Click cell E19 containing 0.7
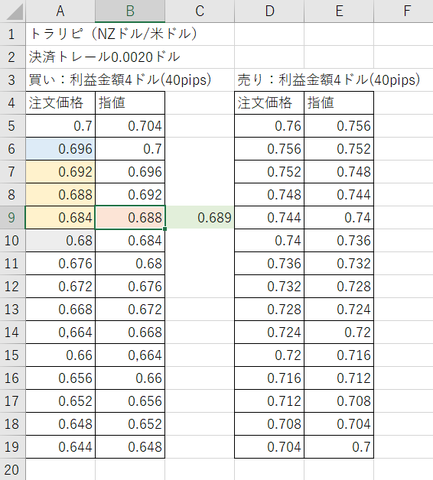 coord(339,447)
